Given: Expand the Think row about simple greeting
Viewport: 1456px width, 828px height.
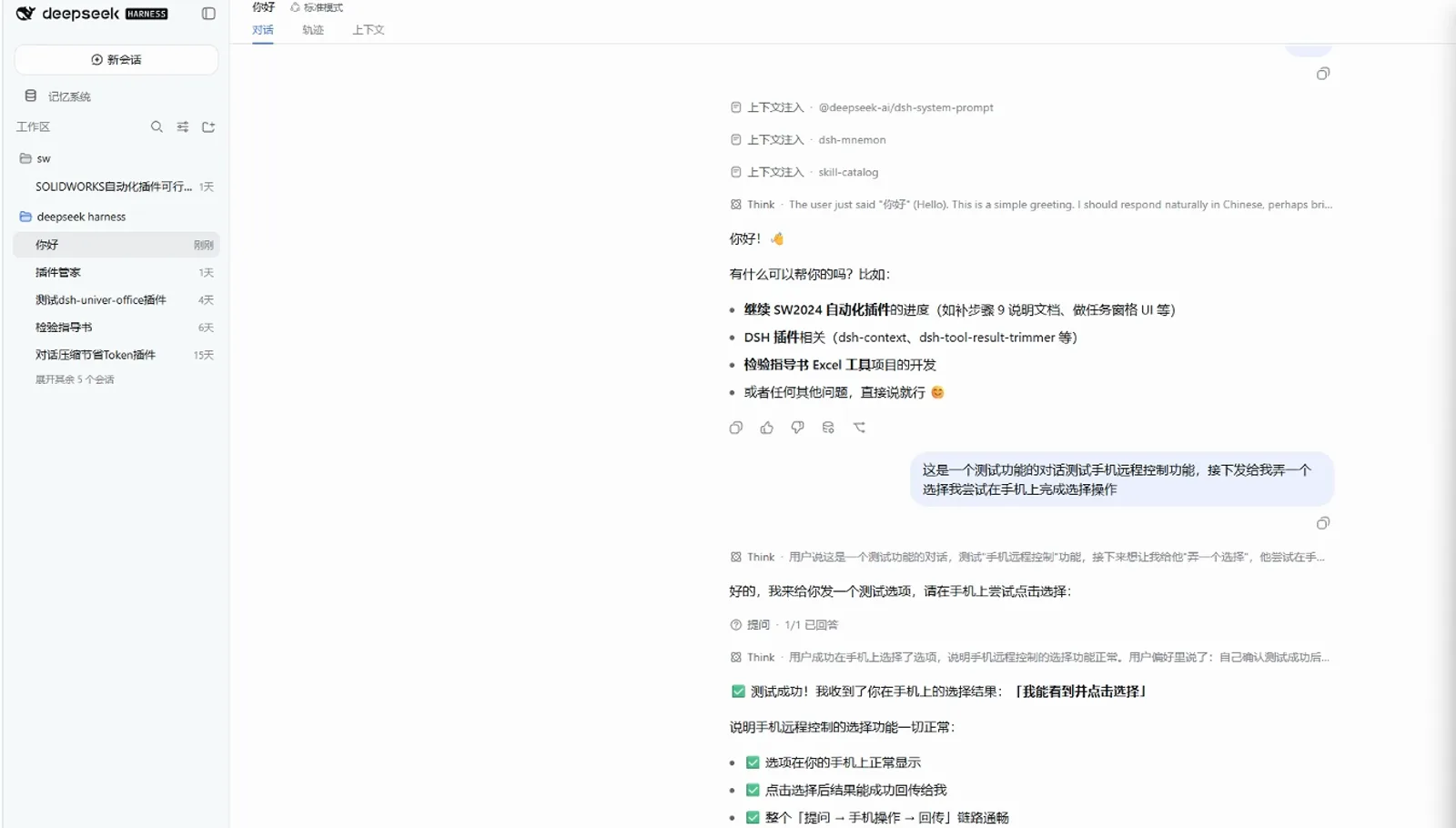Looking at the screenshot, I should pos(1031,205).
